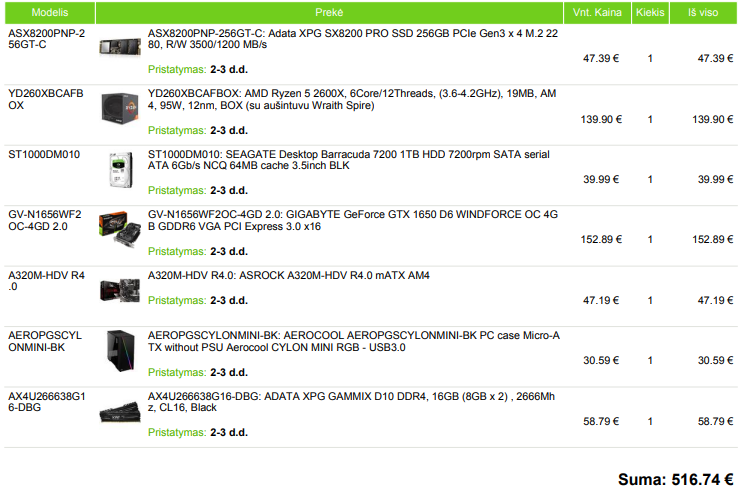Click the Kiekis column header

[650, 12]
